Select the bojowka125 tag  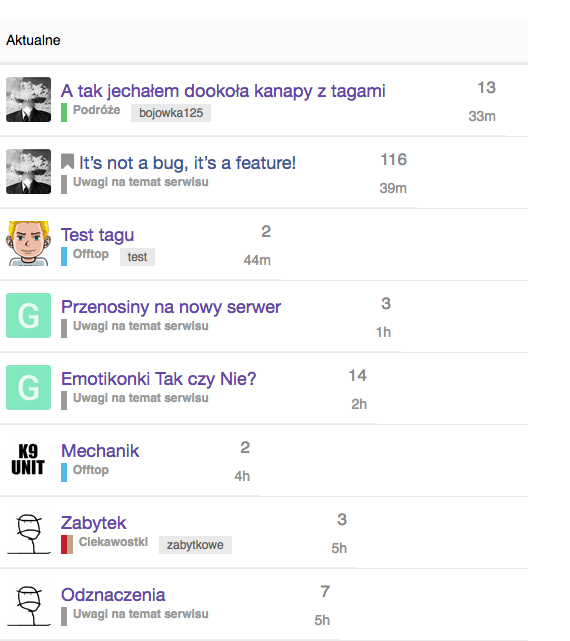tap(171, 113)
